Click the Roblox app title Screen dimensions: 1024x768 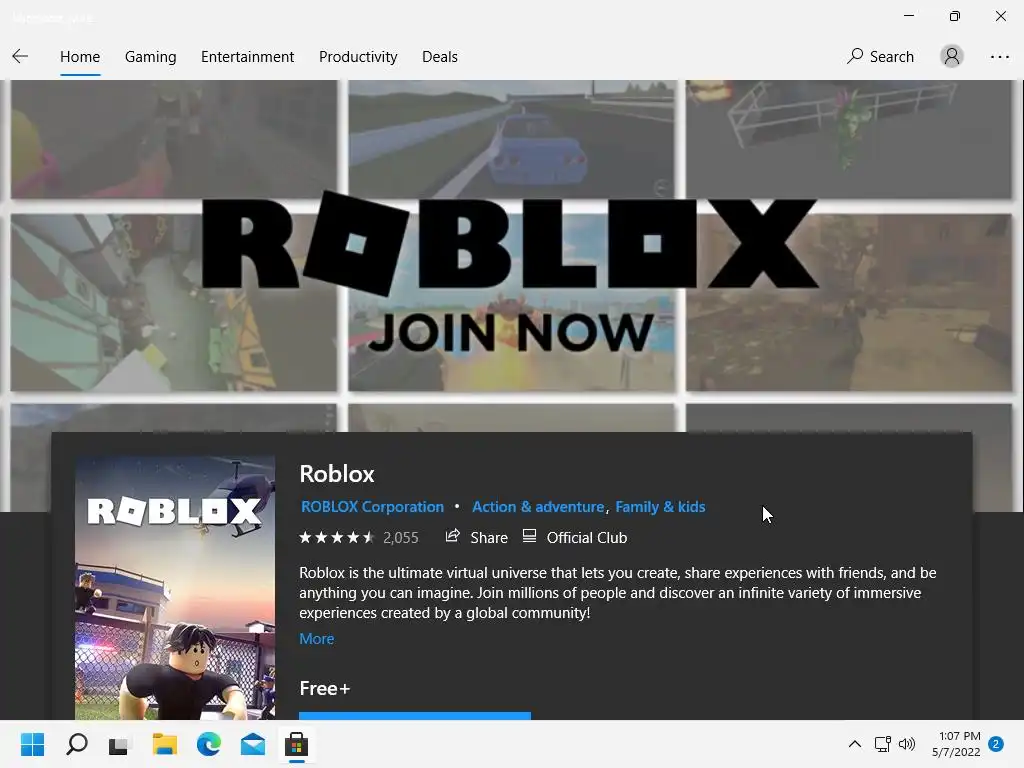tap(337, 474)
